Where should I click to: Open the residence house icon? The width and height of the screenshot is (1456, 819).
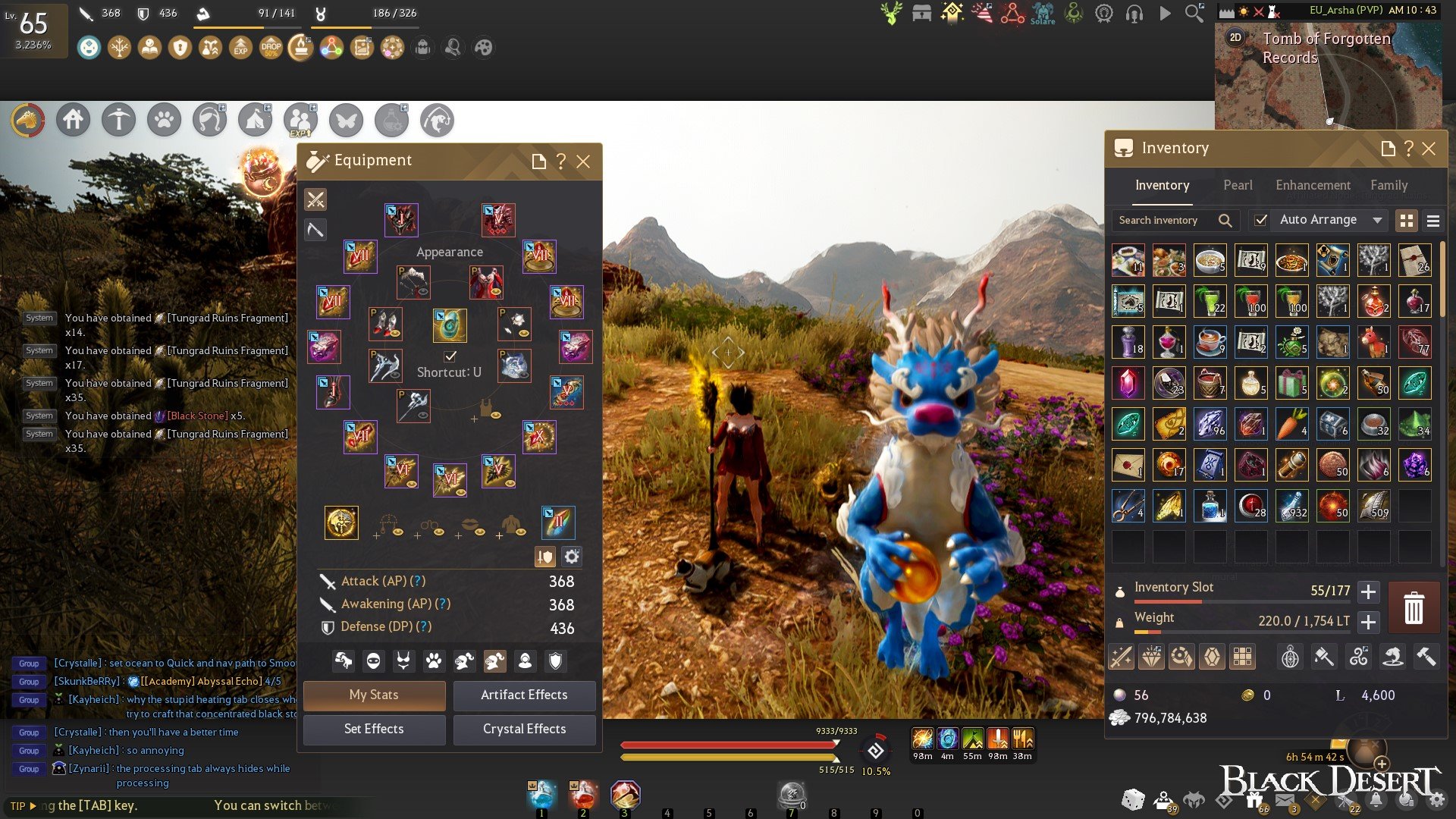pyautogui.click(x=74, y=120)
